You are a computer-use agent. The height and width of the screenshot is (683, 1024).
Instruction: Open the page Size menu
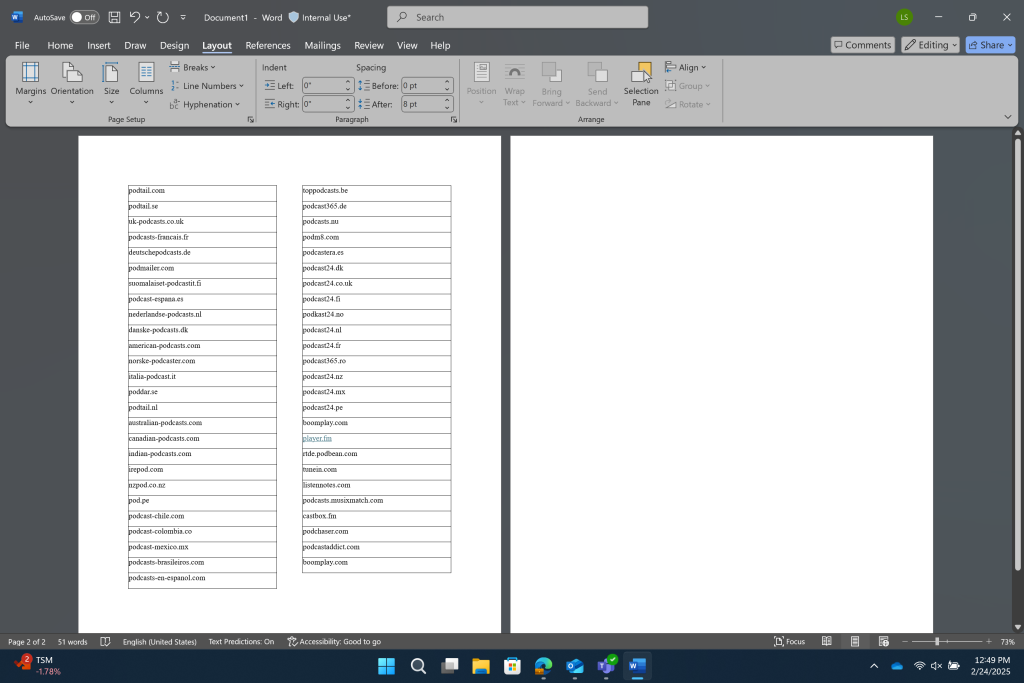pyautogui.click(x=112, y=84)
